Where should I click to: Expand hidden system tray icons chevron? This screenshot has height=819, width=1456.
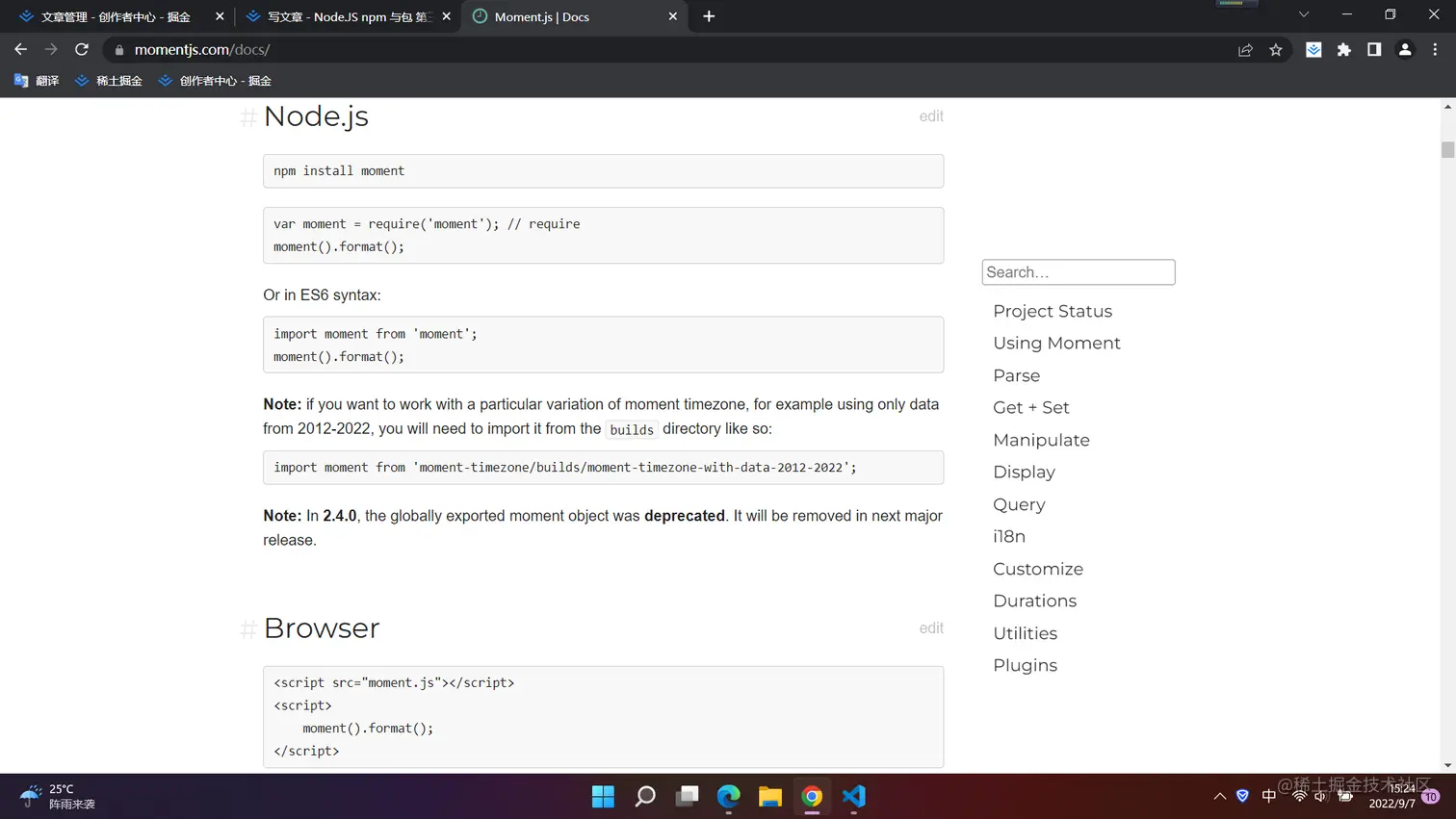pos(1220,797)
